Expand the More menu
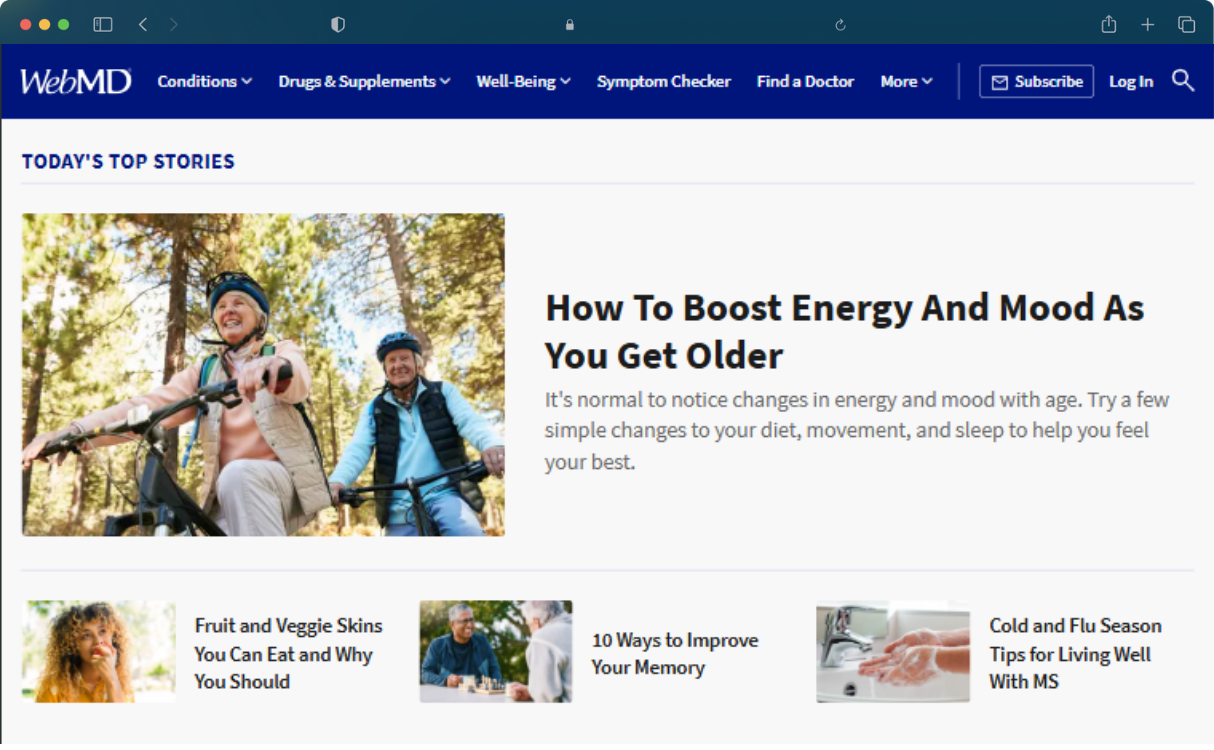 (906, 81)
